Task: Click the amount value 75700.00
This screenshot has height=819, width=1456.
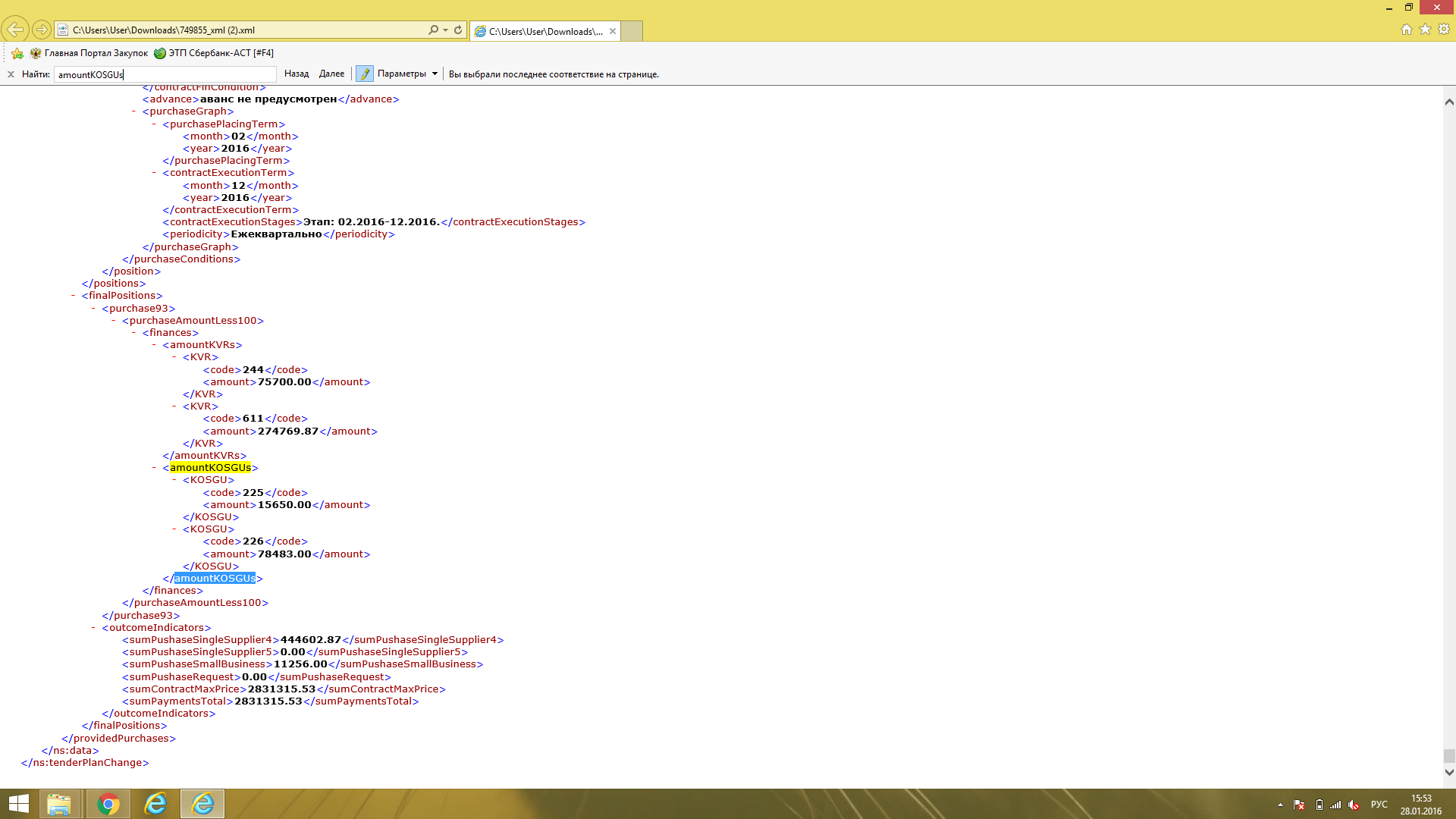Action: click(x=284, y=382)
